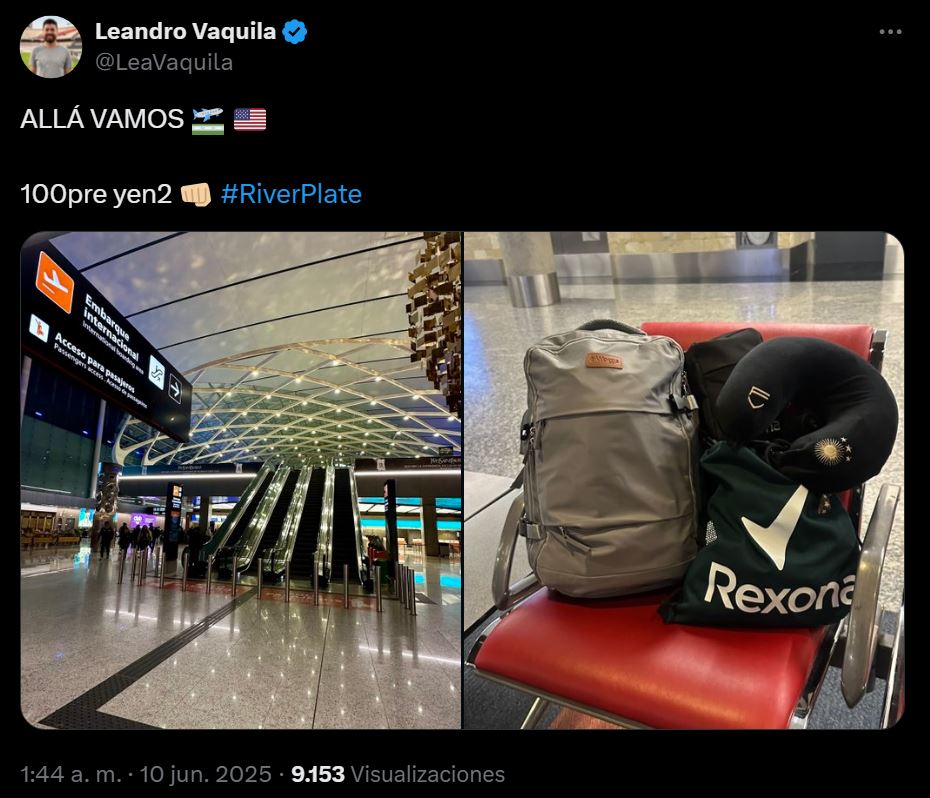Click Leandro Vaquila's profile avatar

click(50, 47)
